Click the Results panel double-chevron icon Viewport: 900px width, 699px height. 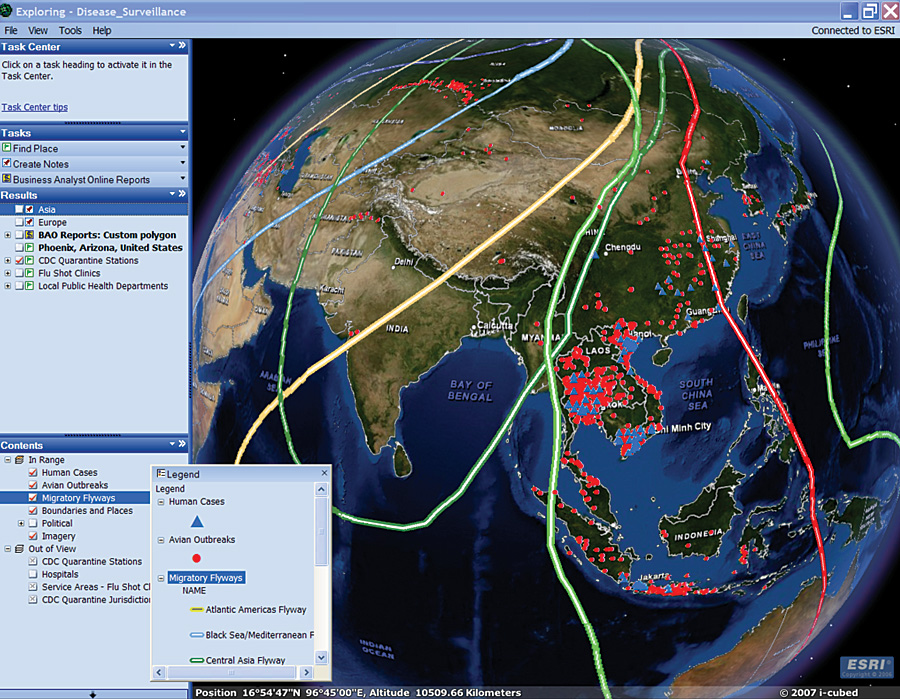[x=183, y=194]
